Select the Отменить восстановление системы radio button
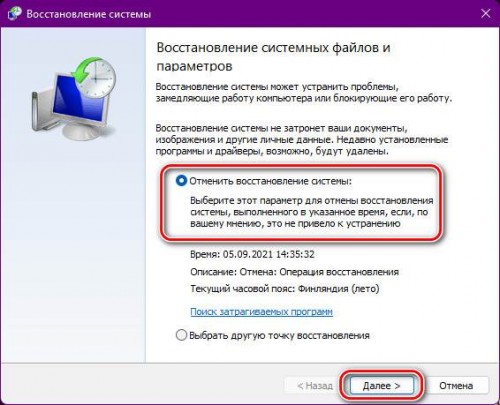500x405 pixels. 181,181
